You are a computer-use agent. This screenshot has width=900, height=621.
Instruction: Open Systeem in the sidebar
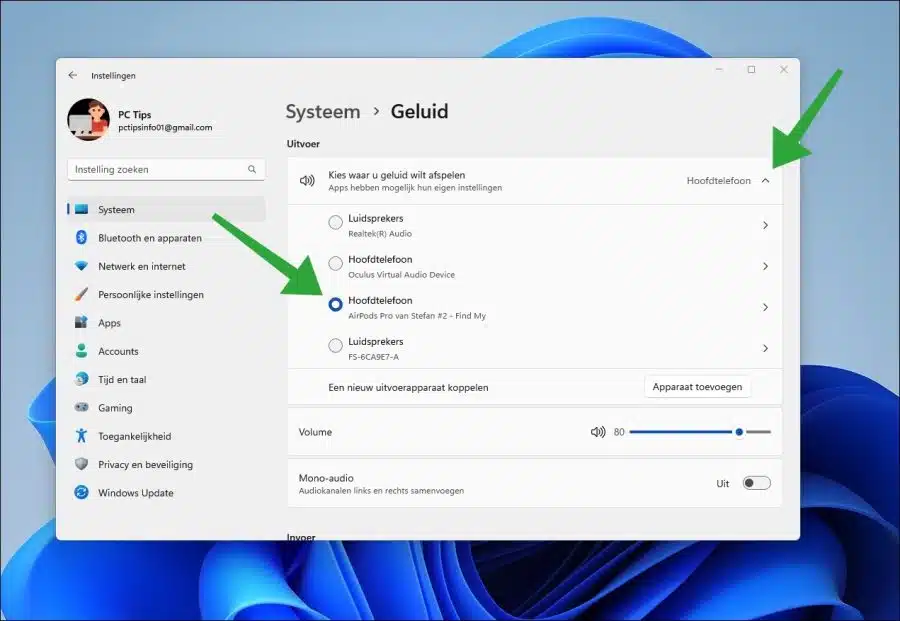(166, 209)
